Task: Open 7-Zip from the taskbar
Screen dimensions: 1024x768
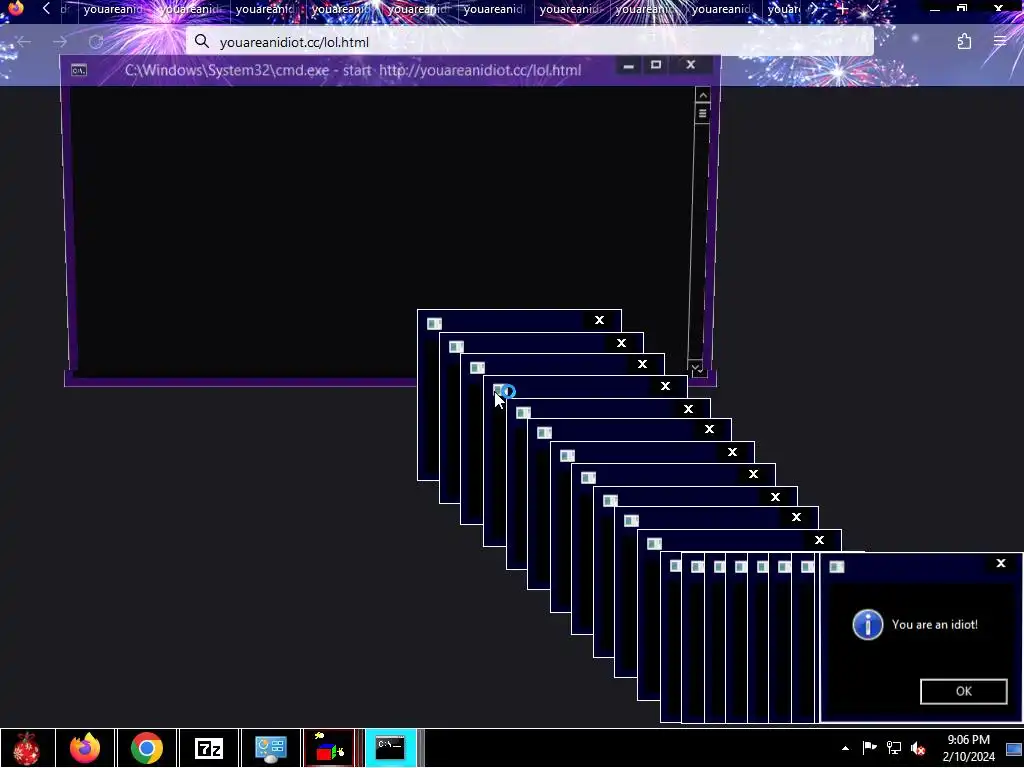Action: click(x=209, y=748)
